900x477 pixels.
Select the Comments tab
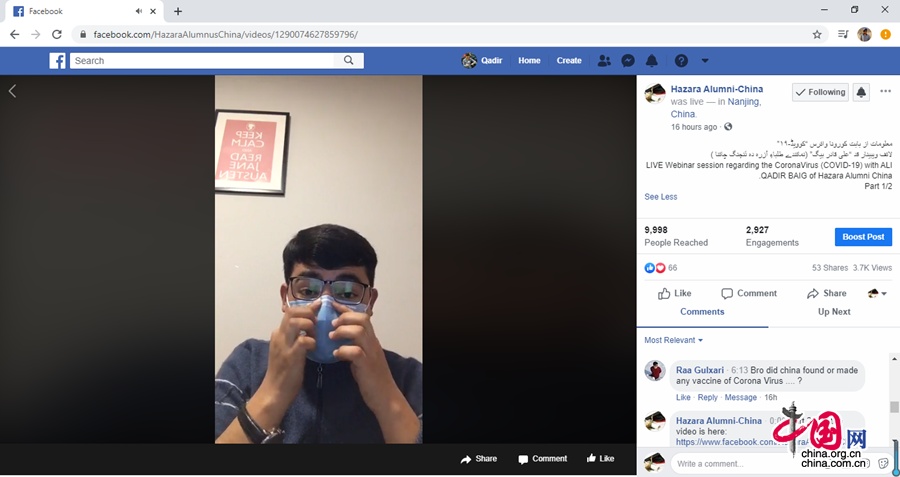(x=702, y=312)
